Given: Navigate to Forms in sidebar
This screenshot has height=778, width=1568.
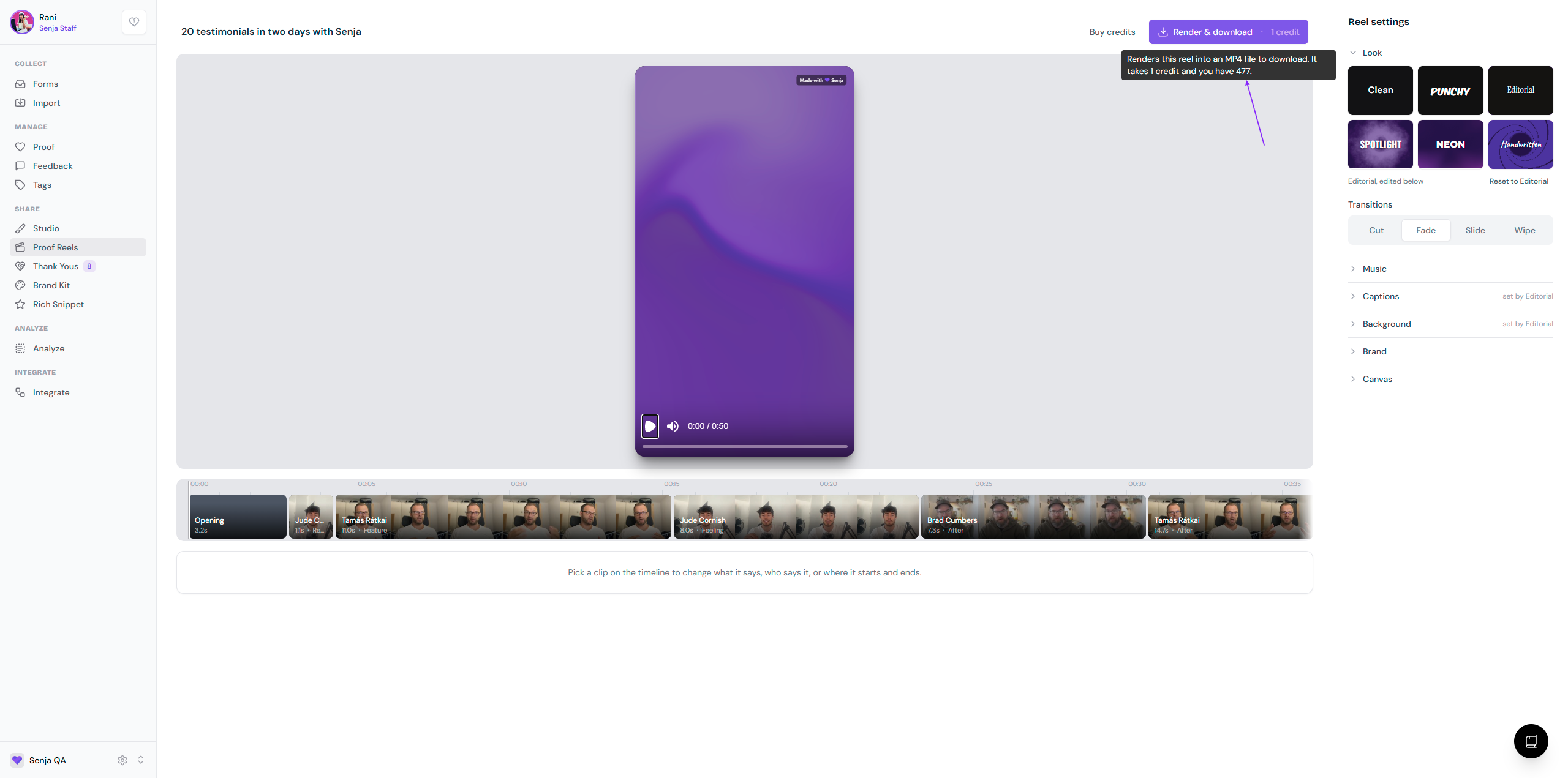Looking at the screenshot, I should [78, 84].
